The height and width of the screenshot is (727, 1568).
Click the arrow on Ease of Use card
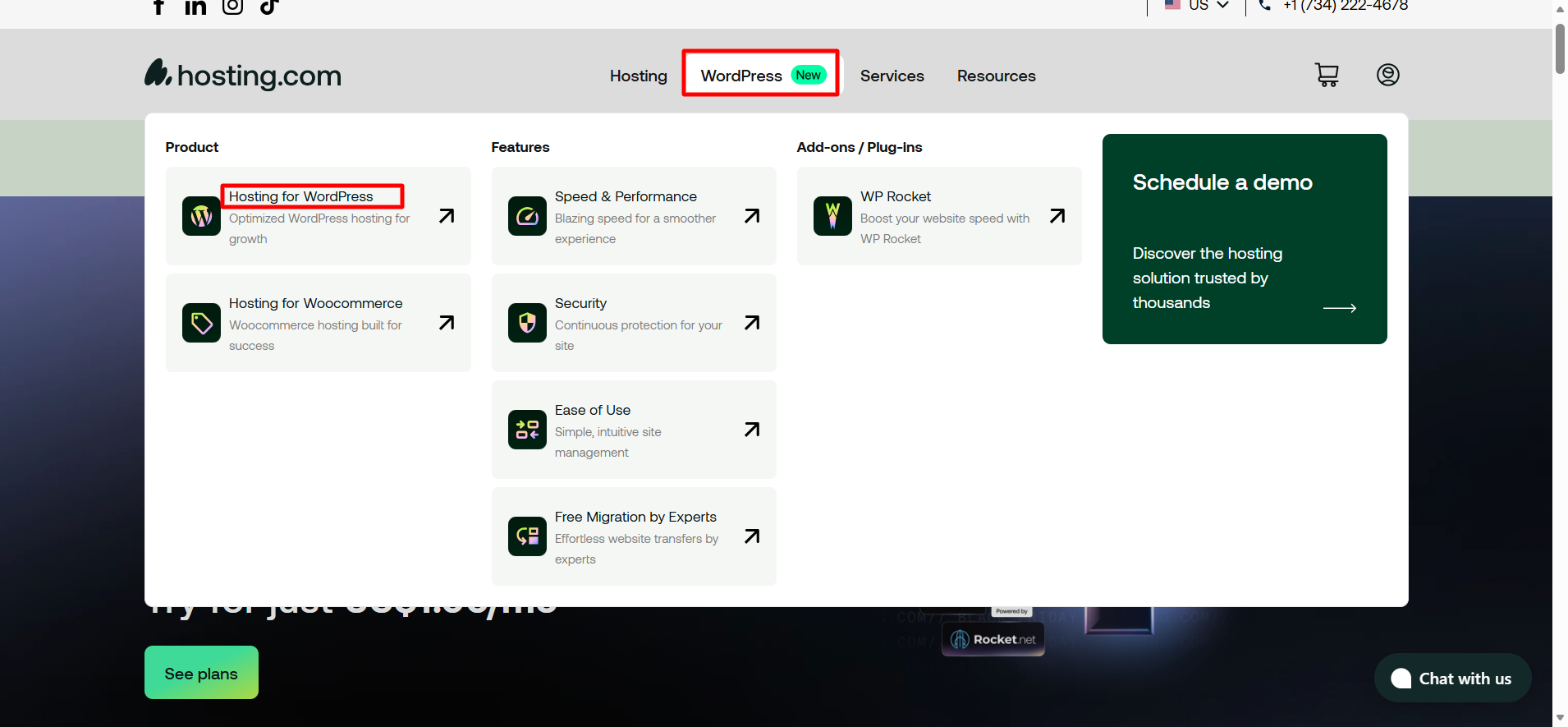752,430
